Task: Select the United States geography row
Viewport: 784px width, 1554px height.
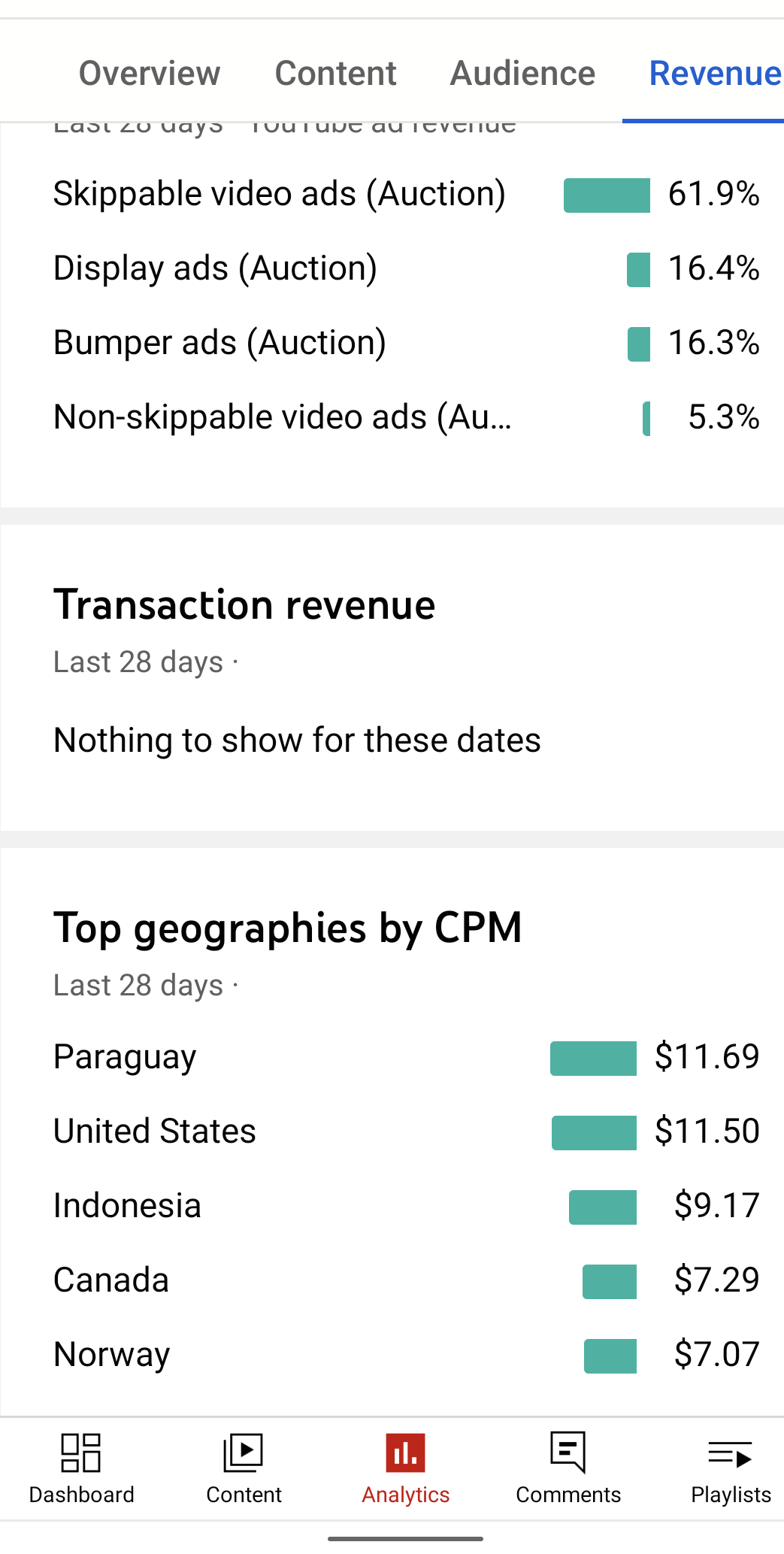Action: (406, 1131)
